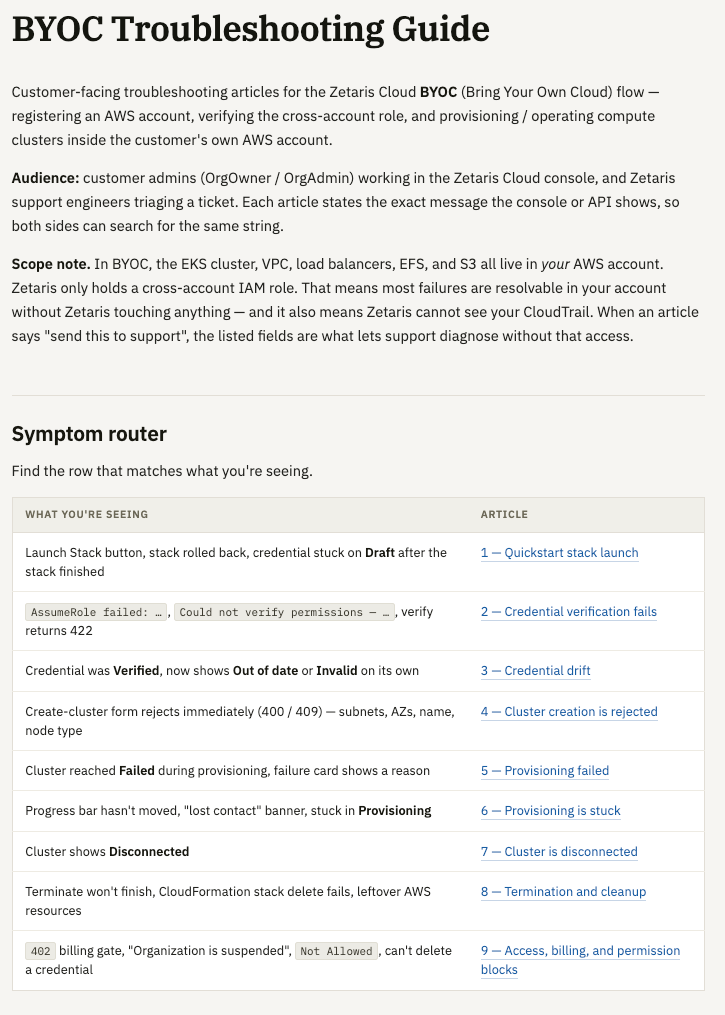Open the Credential verification fails article
The image size is (725, 1015).
568,612
